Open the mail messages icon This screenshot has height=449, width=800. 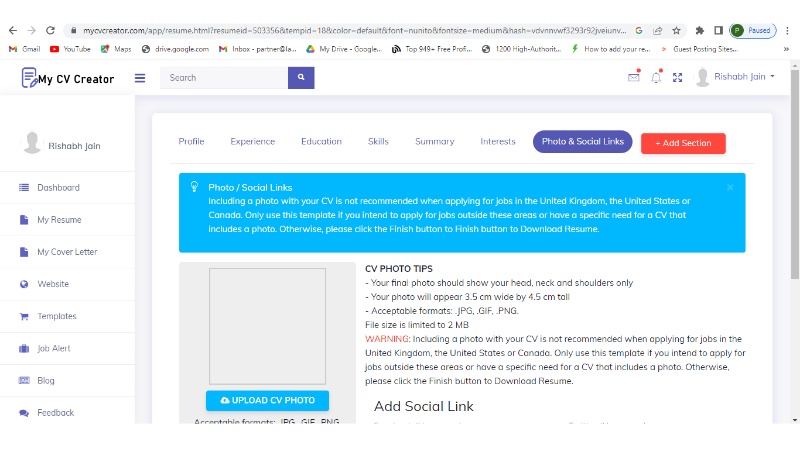[x=633, y=77]
